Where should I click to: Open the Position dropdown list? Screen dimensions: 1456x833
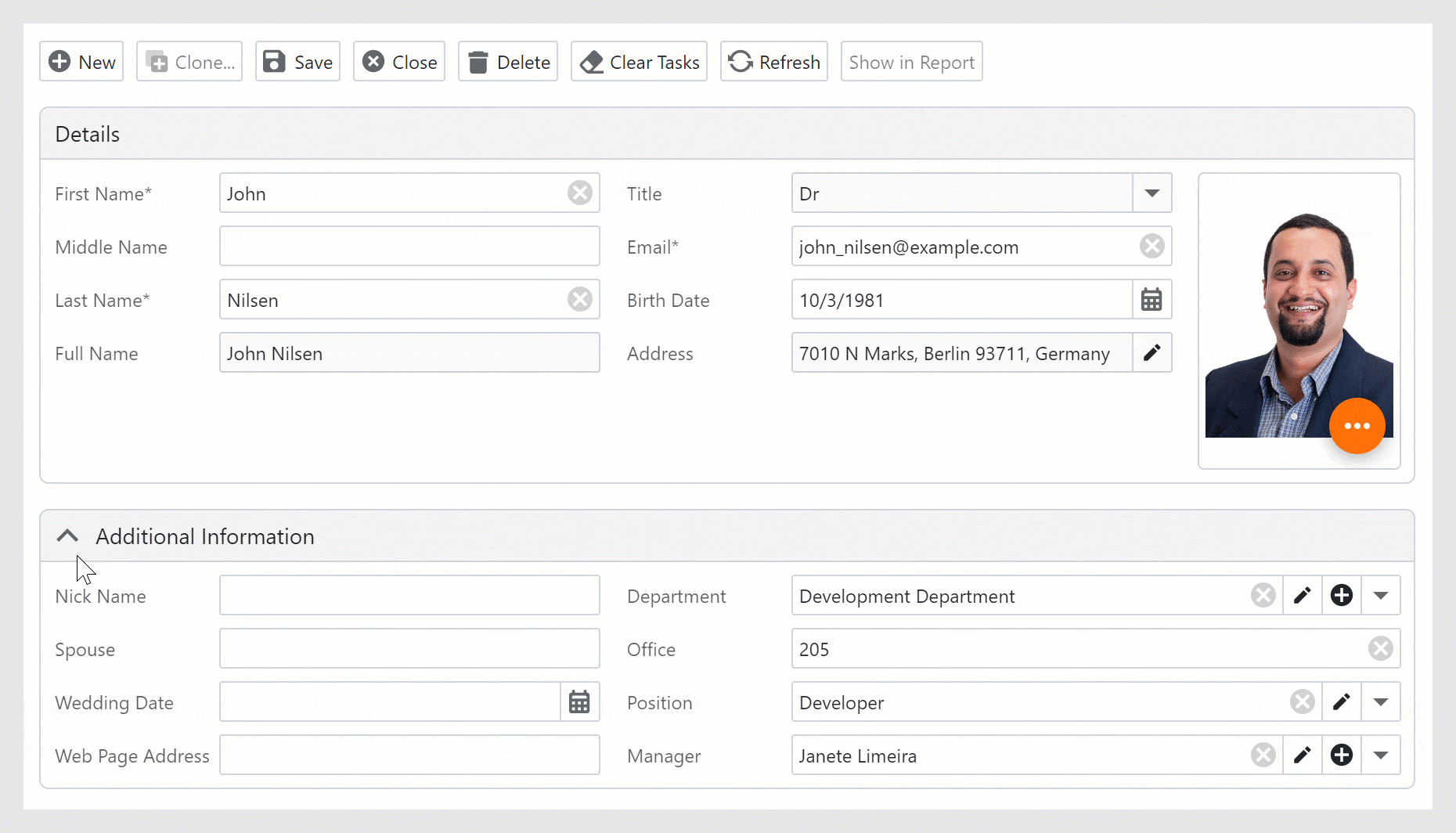click(x=1381, y=701)
